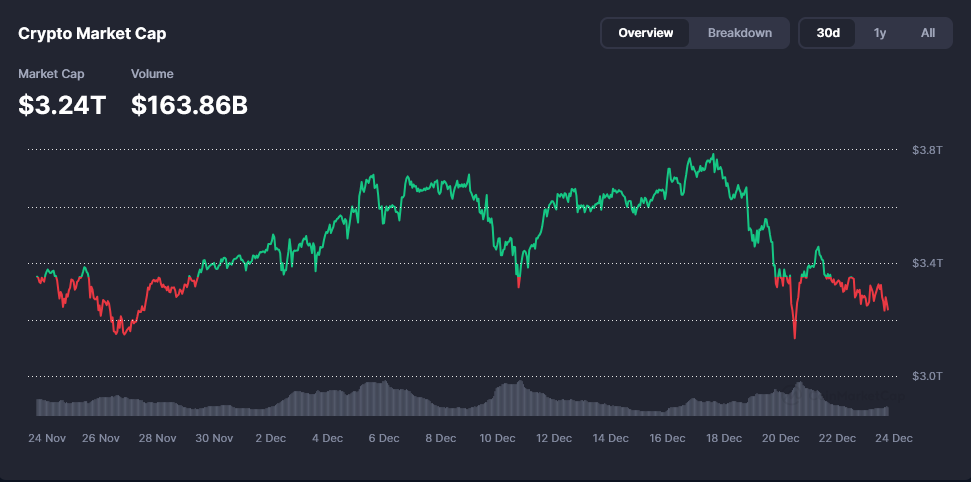Click the 18 Dec date label
This screenshot has width=971, height=482.
pos(724,438)
